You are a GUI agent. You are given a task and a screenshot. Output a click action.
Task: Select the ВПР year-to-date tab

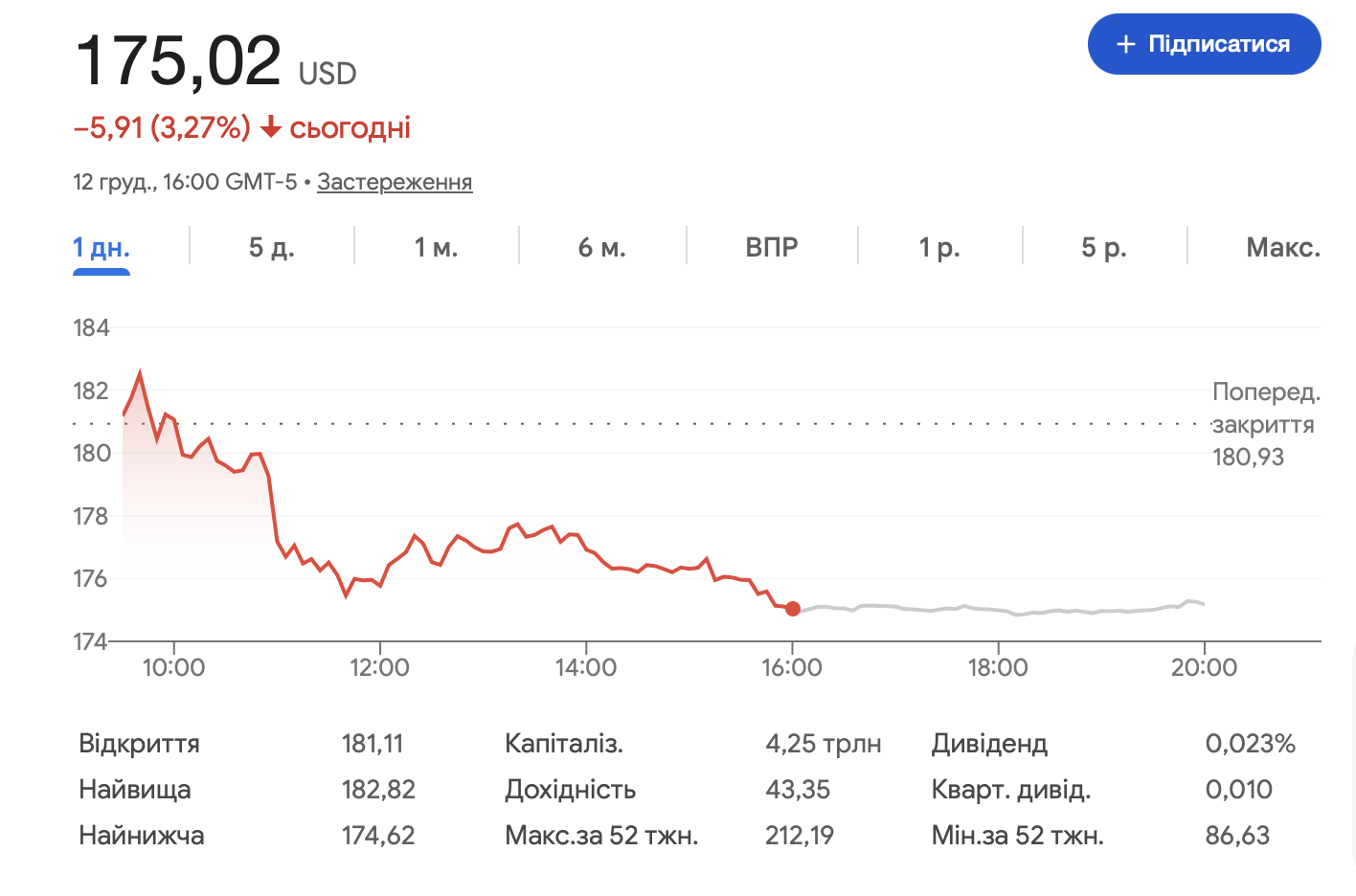(772, 248)
